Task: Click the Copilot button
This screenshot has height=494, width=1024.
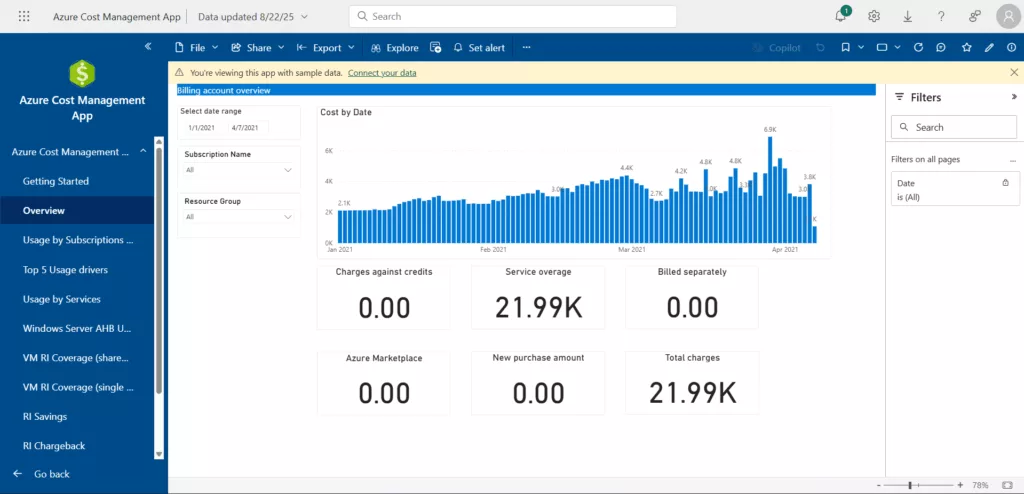Action: point(776,48)
